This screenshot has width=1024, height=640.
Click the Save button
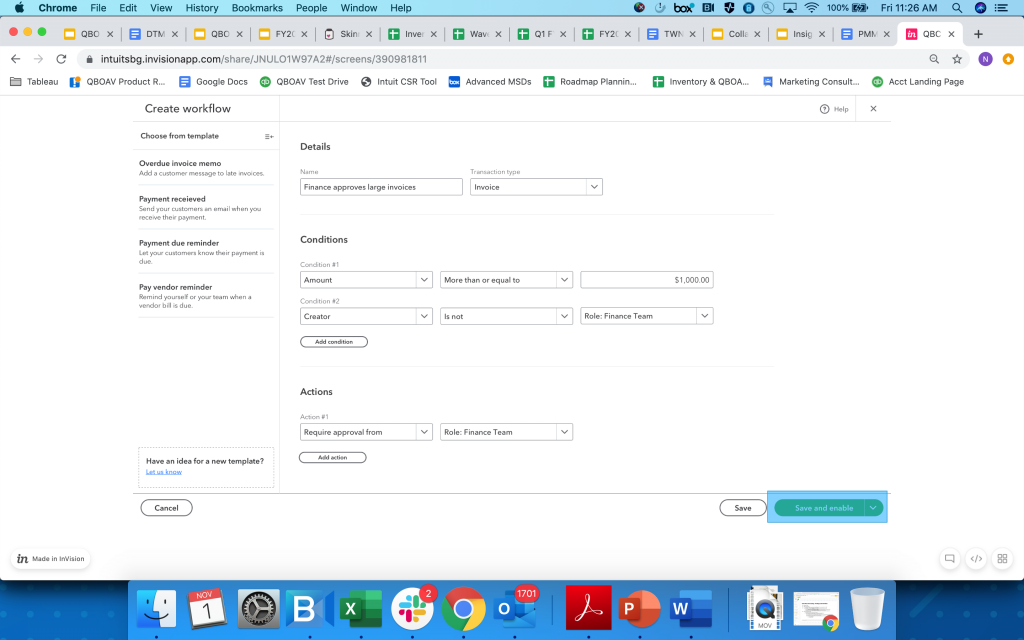(743, 507)
